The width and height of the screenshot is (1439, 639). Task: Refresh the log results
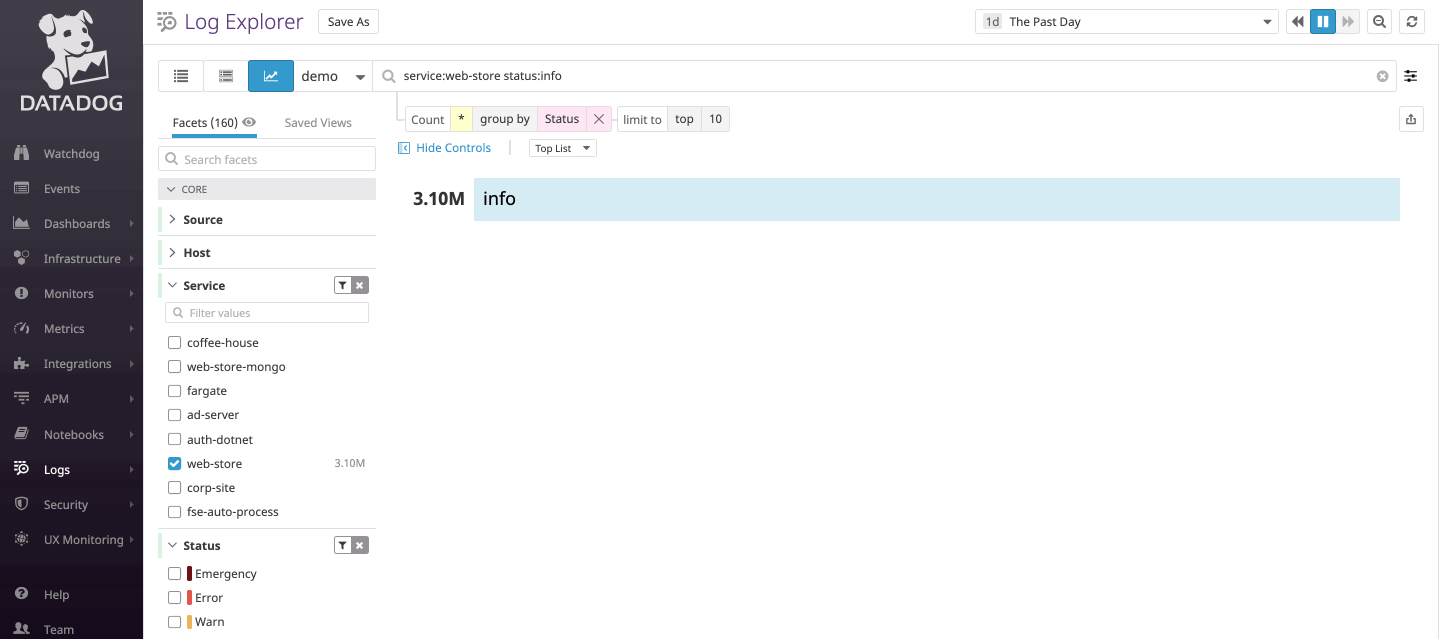coord(1412,22)
